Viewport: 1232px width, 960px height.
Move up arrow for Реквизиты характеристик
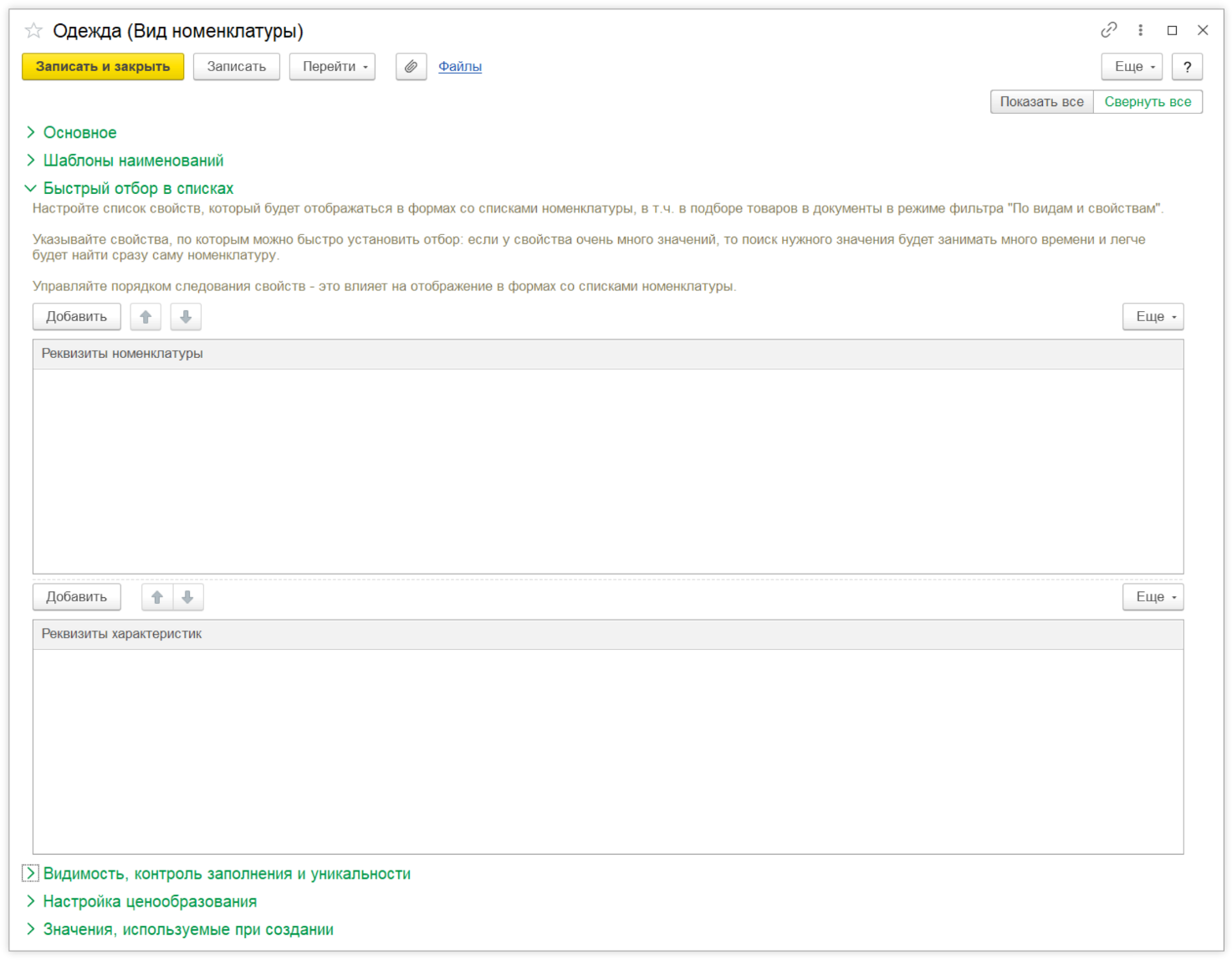(157, 597)
